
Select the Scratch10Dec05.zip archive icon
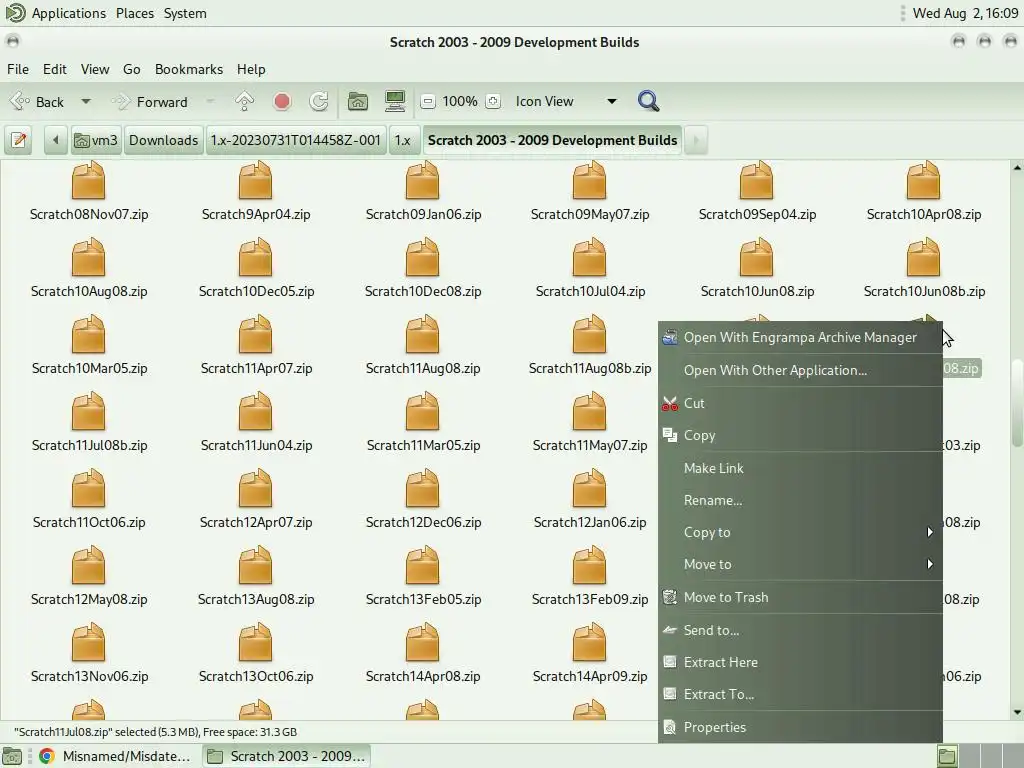tap(255, 257)
